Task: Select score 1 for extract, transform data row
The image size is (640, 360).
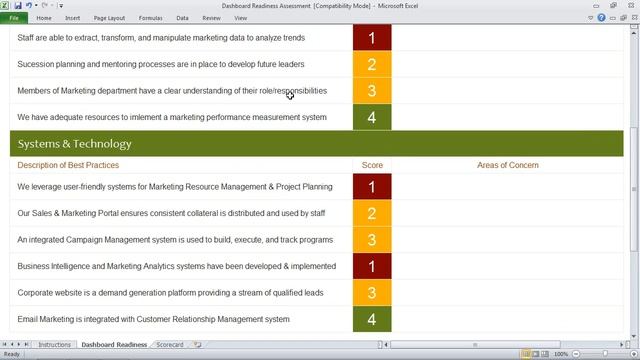Action: 372,38
